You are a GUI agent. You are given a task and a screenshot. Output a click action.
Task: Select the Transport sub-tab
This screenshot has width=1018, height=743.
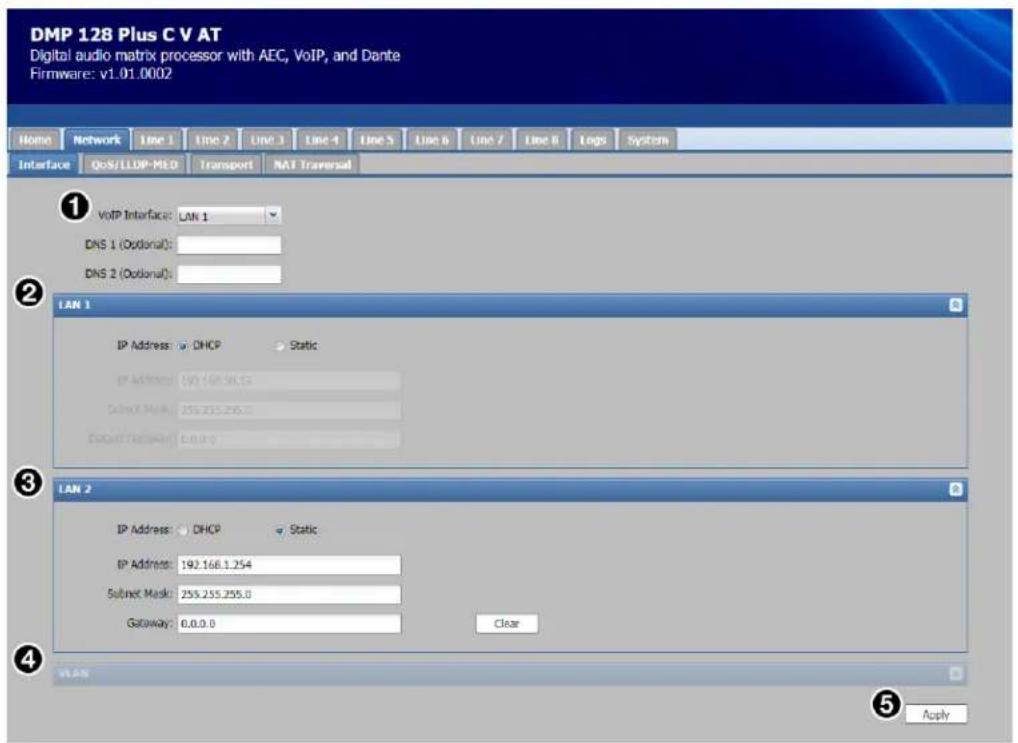click(x=226, y=164)
